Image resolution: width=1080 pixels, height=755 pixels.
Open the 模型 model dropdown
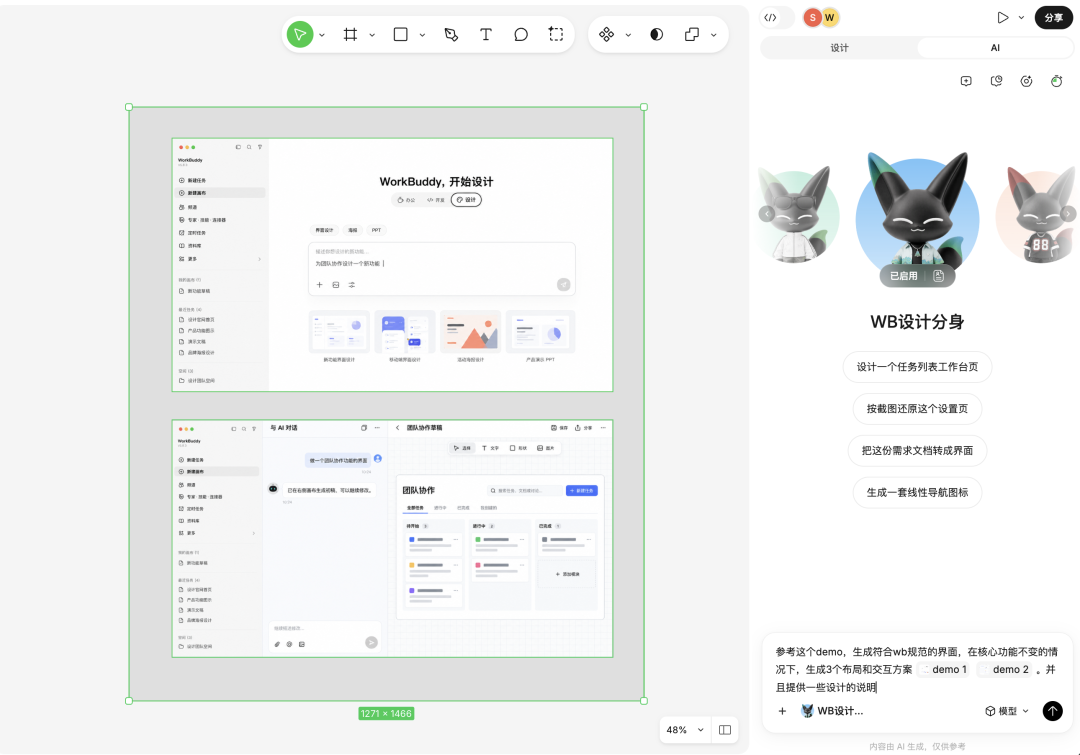[1006, 711]
